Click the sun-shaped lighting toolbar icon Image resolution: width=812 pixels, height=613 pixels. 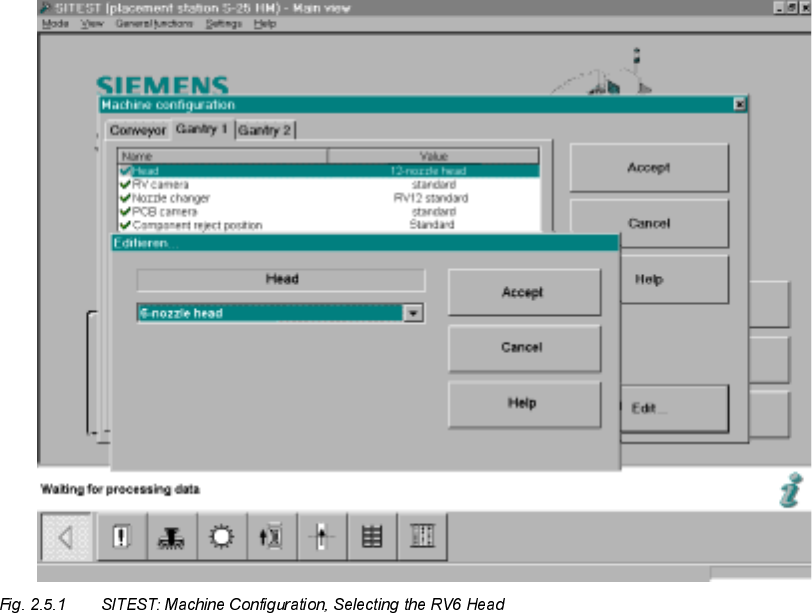click(221, 537)
